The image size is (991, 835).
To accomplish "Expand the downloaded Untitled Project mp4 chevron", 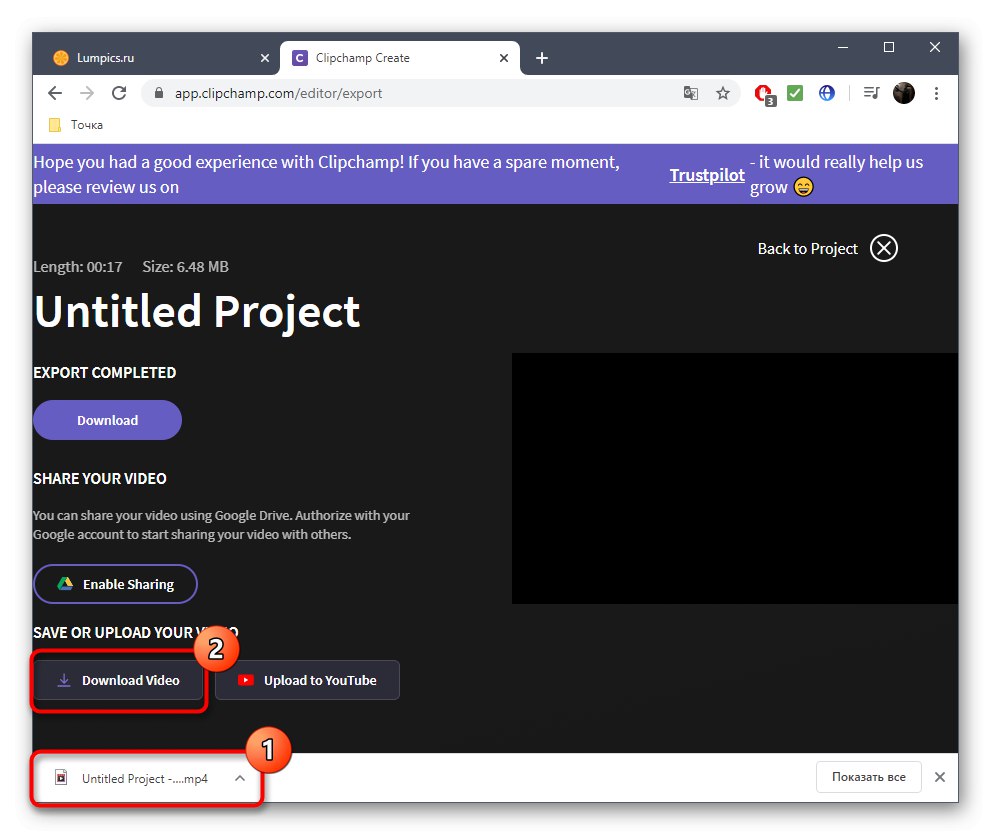I will pos(239,777).
